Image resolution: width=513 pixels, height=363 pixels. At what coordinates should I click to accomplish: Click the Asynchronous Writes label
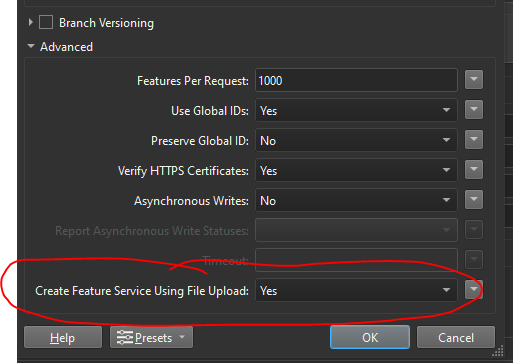tap(191, 201)
